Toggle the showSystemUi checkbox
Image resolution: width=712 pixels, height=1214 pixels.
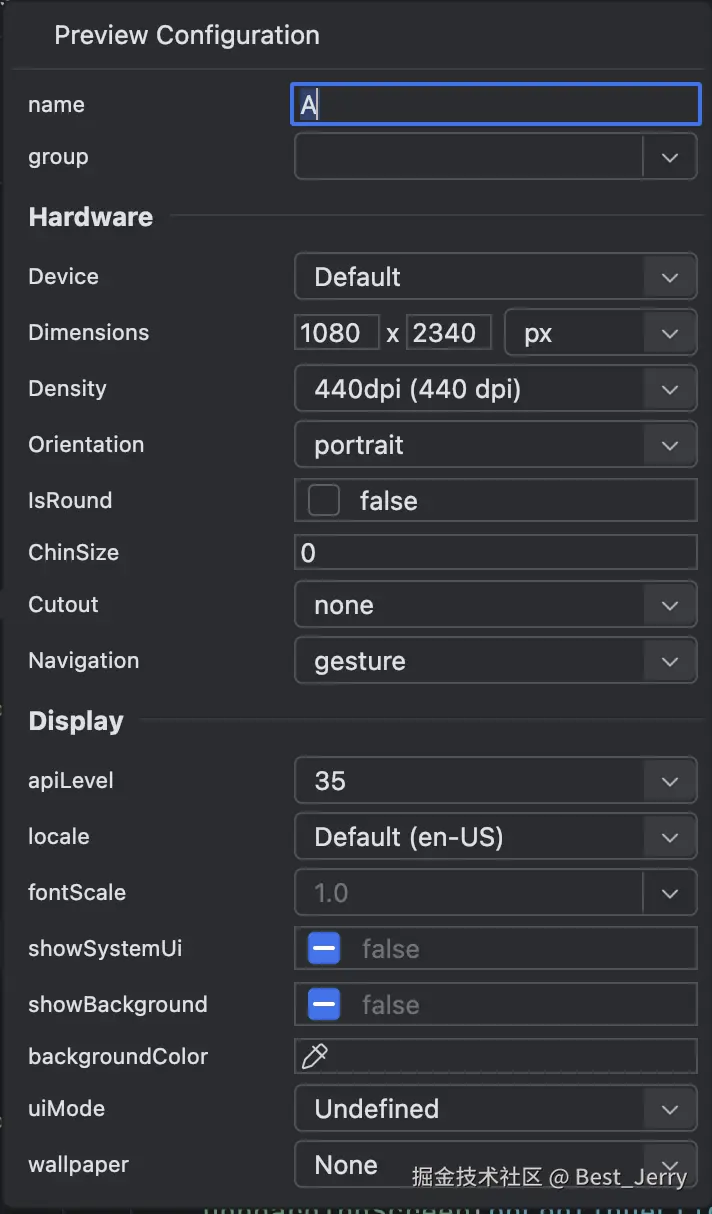(324, 948)
